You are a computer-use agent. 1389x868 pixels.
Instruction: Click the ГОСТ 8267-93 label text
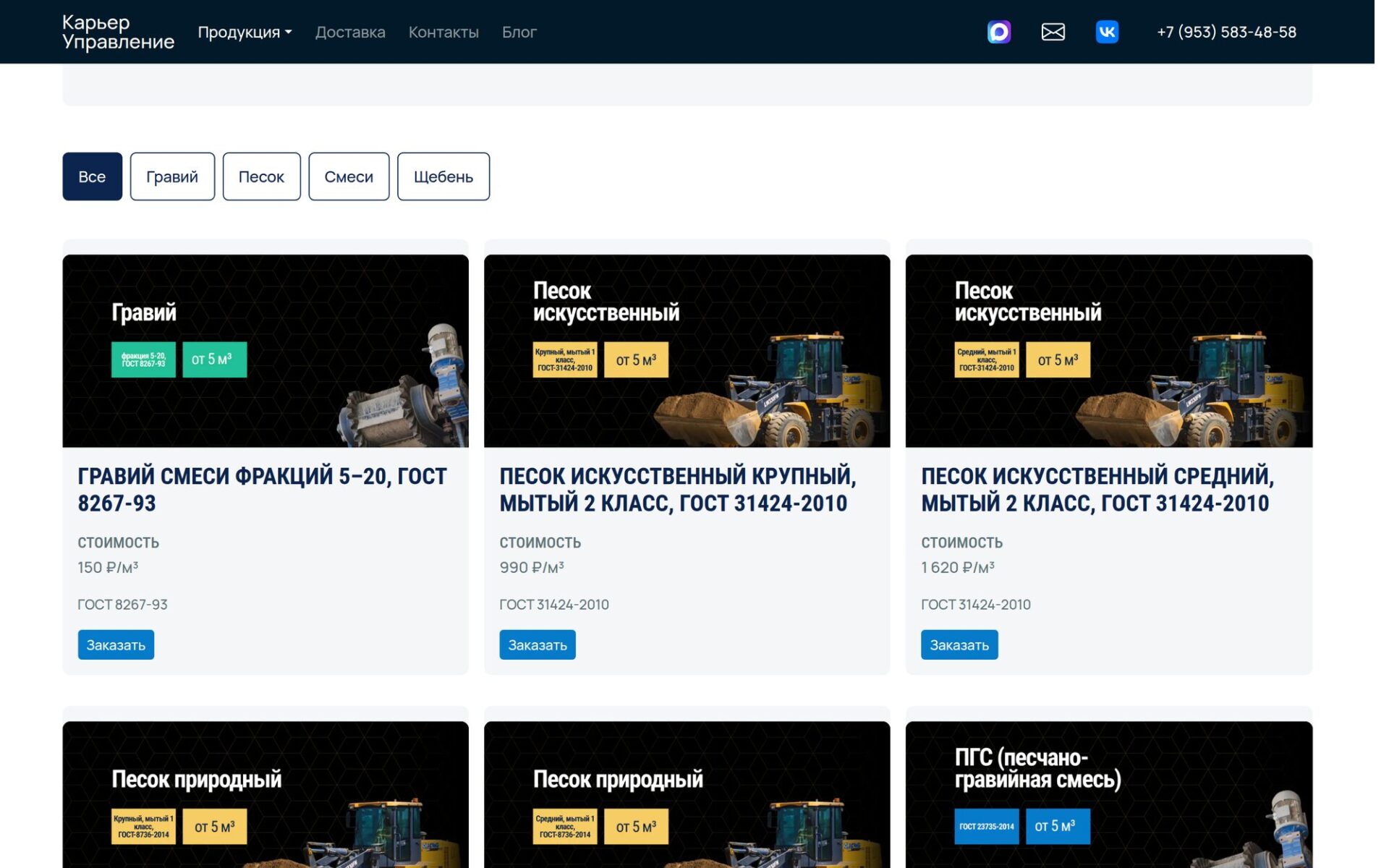[x=123, y=605]
